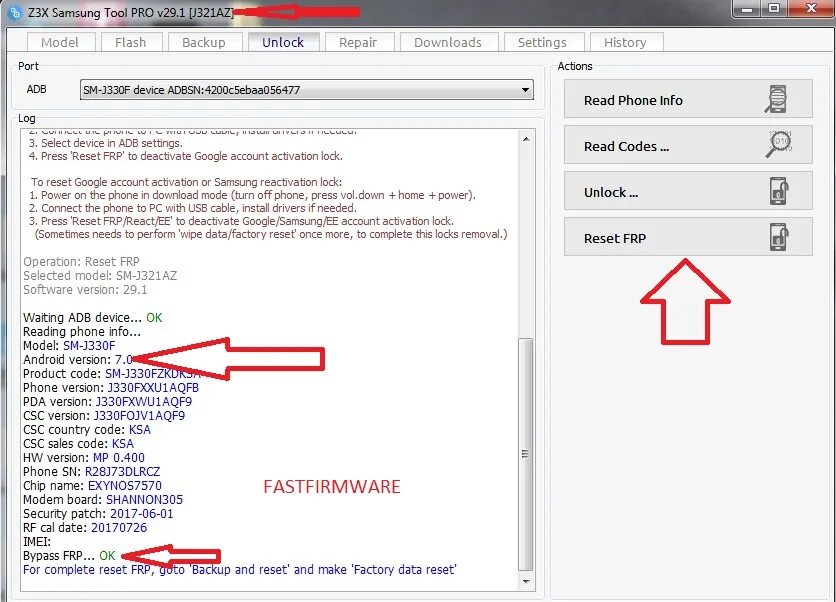Open the Backup tab
836x602 pixels.
point(204,42)
